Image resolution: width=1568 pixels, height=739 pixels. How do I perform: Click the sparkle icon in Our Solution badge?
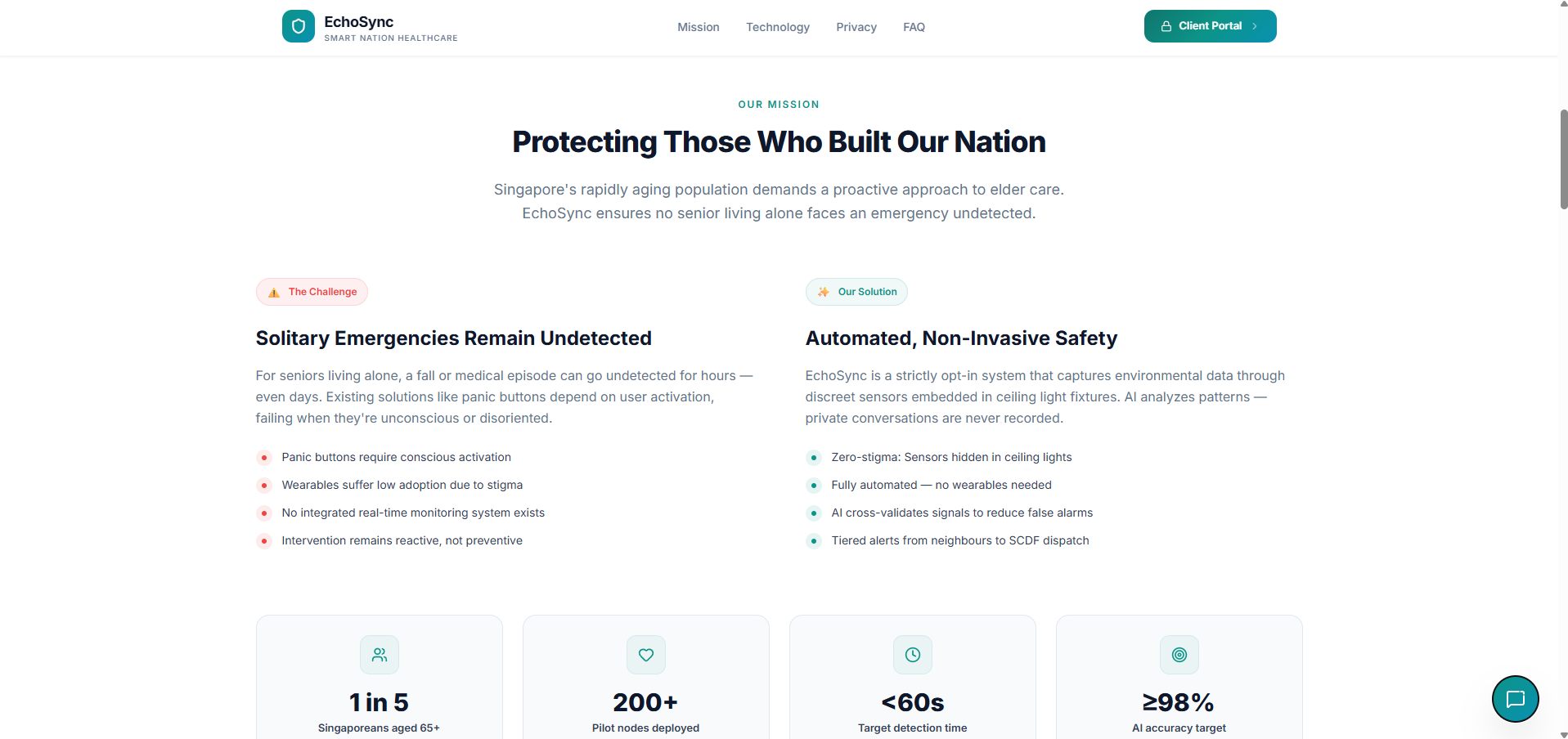click(824, 292)
